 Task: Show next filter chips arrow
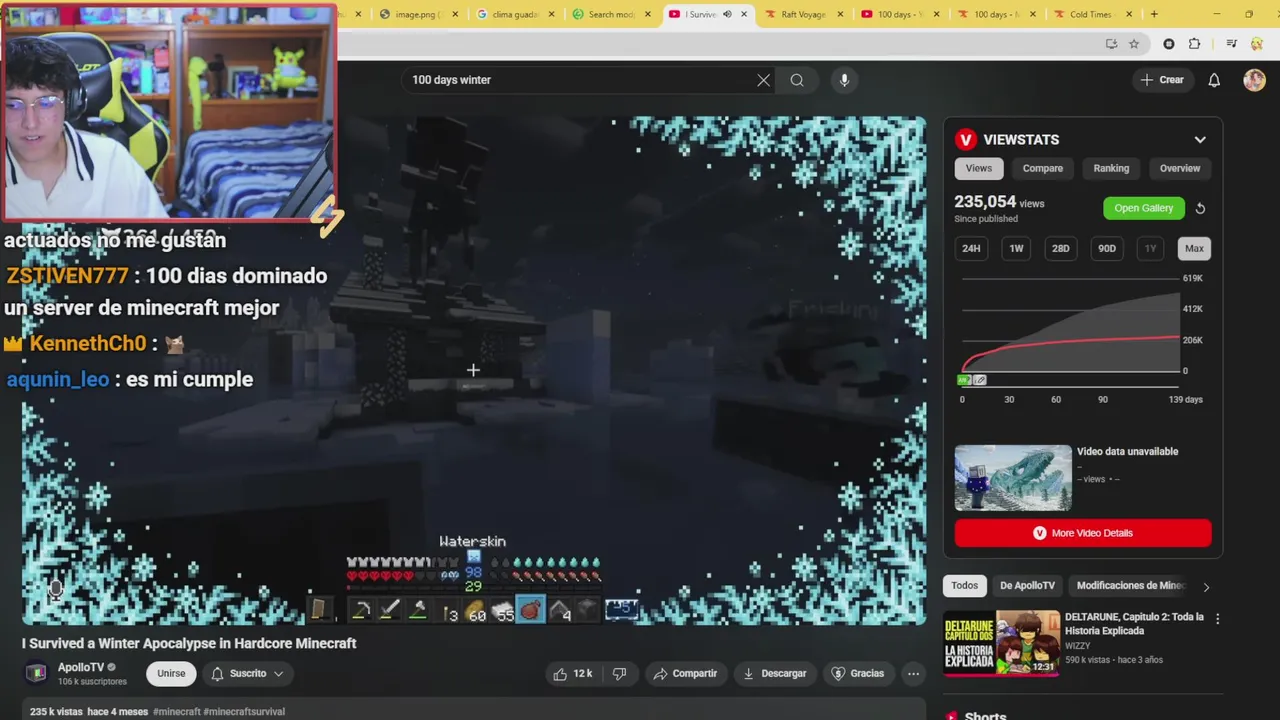pyautogui.click(x=1206, y=587)
